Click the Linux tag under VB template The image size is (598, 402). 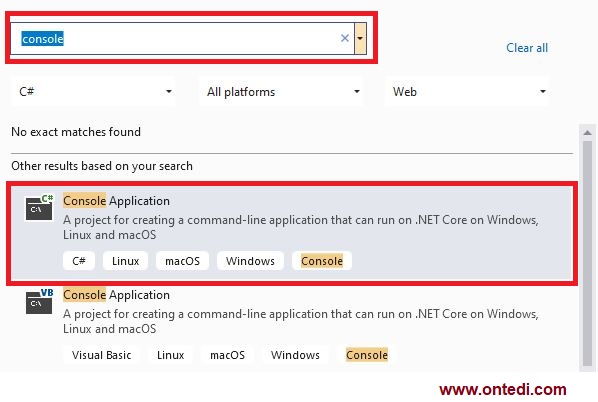pos(170,355)
